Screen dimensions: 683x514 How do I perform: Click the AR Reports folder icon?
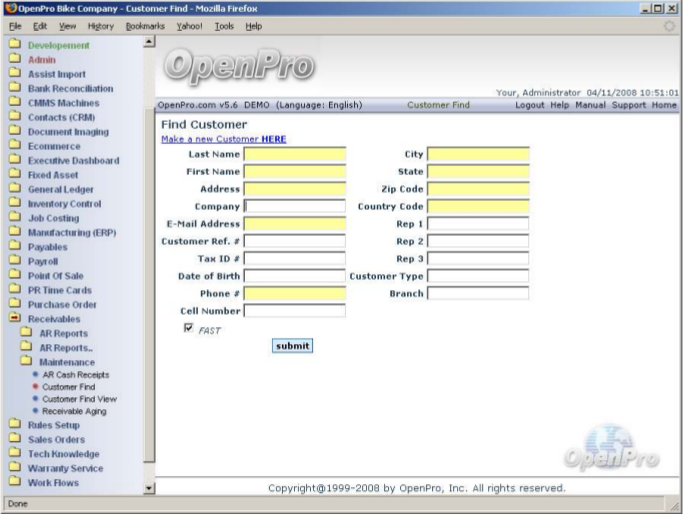click(27, 333)
